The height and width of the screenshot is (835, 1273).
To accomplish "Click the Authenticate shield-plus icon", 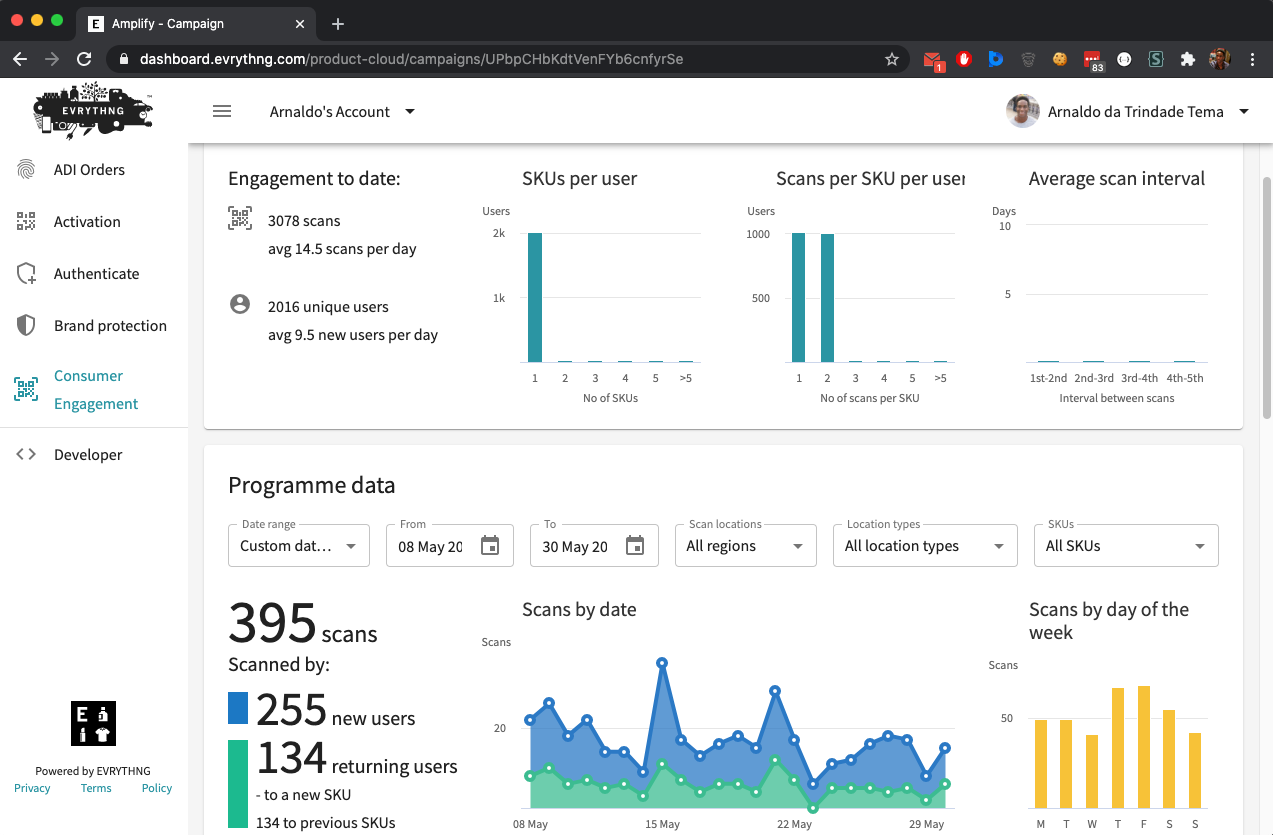I will [26, 274].
